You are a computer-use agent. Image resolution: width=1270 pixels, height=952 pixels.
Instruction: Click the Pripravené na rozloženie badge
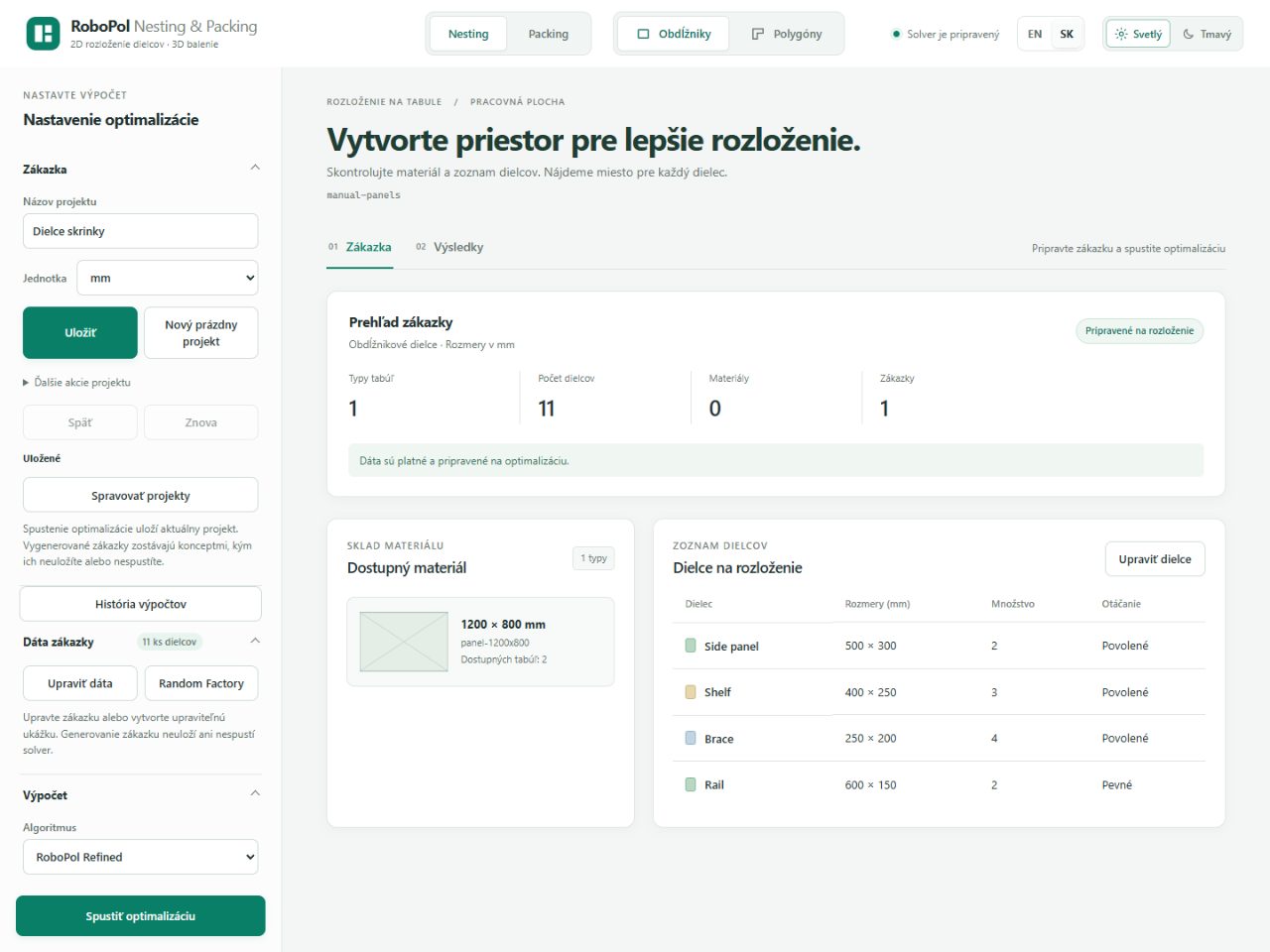coord(1139,330)
